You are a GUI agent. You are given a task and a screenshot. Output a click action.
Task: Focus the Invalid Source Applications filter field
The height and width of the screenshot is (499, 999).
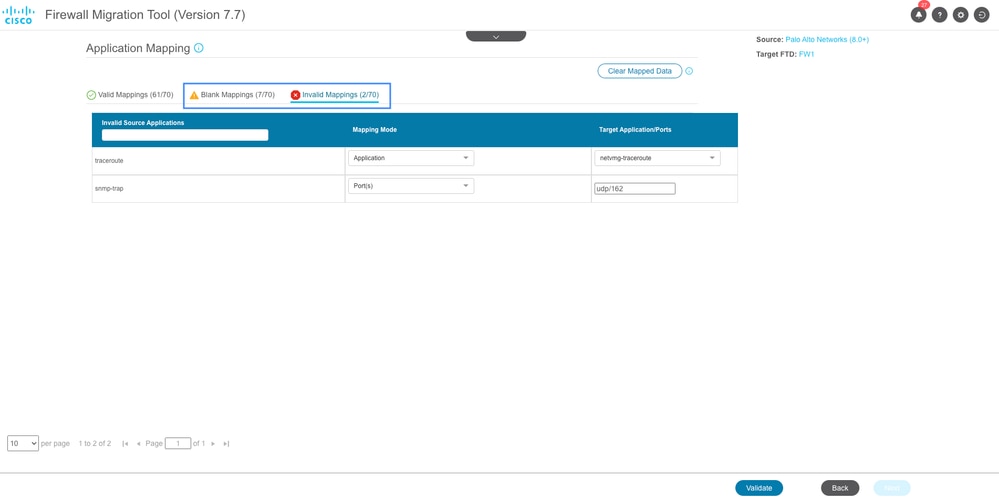[x=185, y=135]
